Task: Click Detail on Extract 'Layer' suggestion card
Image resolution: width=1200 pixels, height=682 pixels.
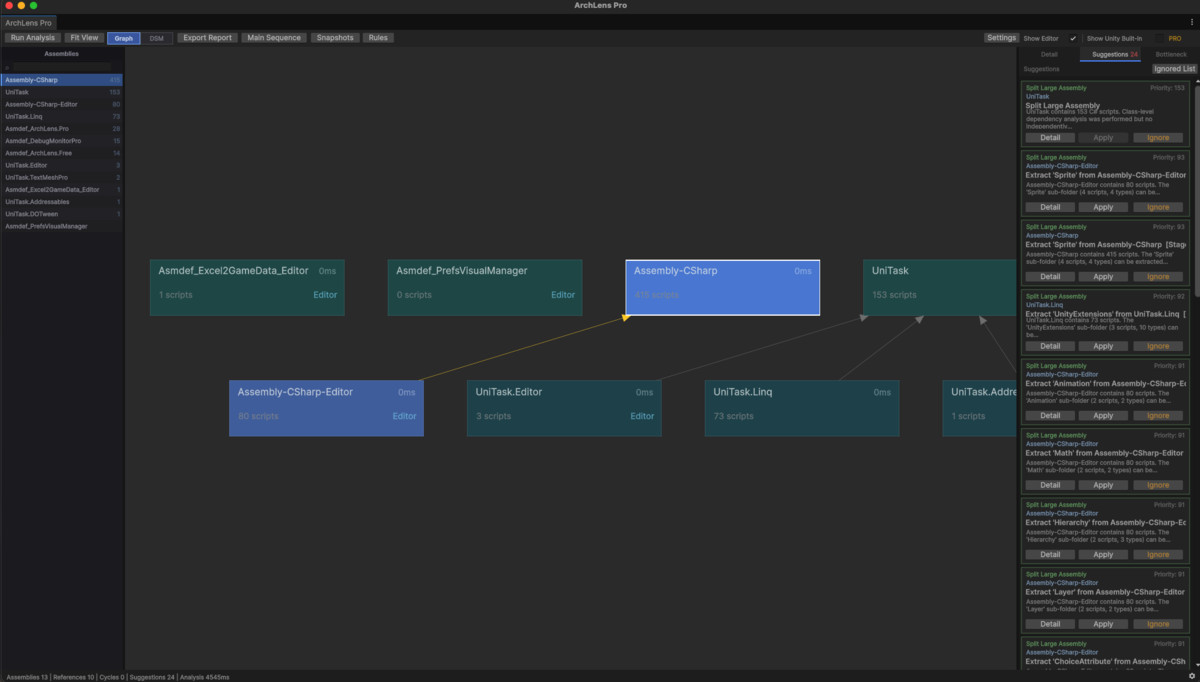Action: 1050,624
